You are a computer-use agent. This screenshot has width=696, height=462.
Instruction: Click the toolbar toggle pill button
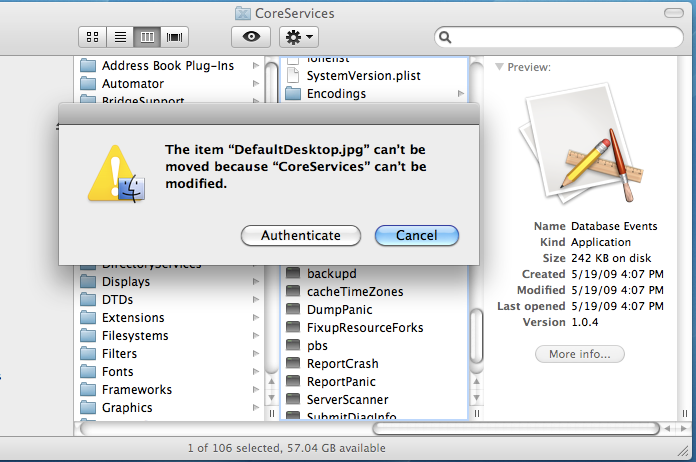pyautogui.click(x=673, y=13)
